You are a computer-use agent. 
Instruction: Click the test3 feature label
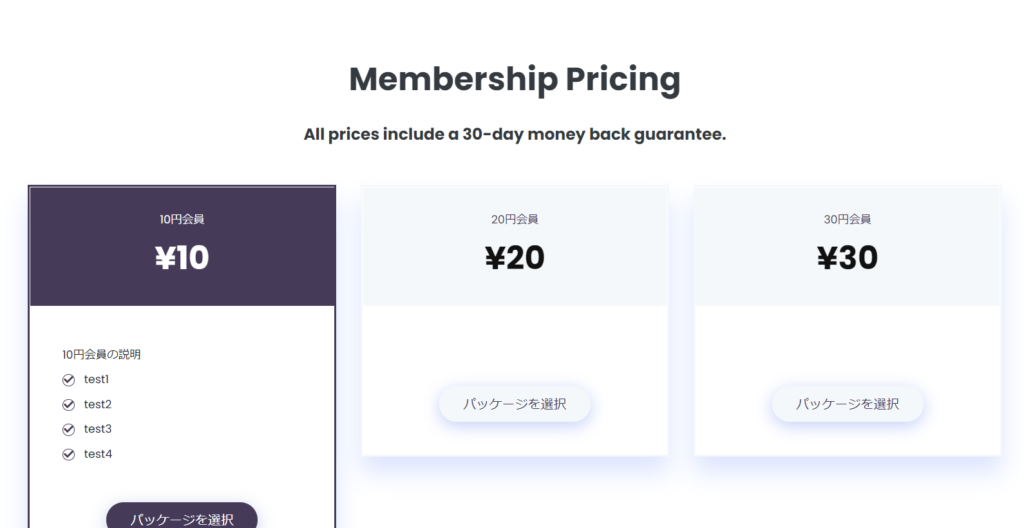click(98, 429)
